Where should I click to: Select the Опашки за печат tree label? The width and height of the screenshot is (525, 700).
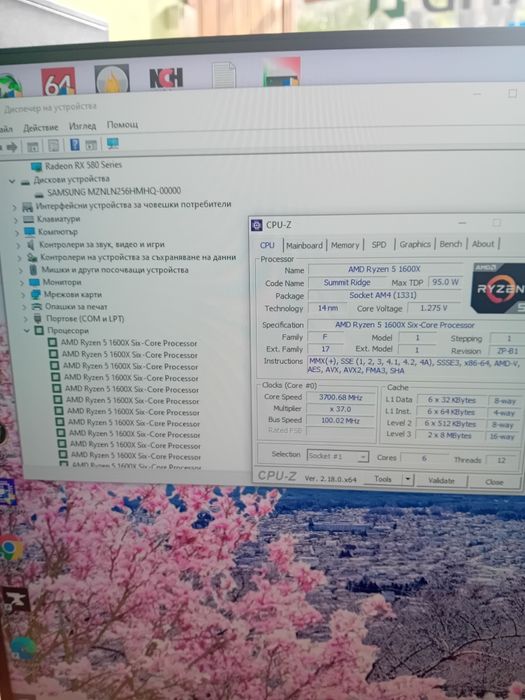tap(76, 307)
